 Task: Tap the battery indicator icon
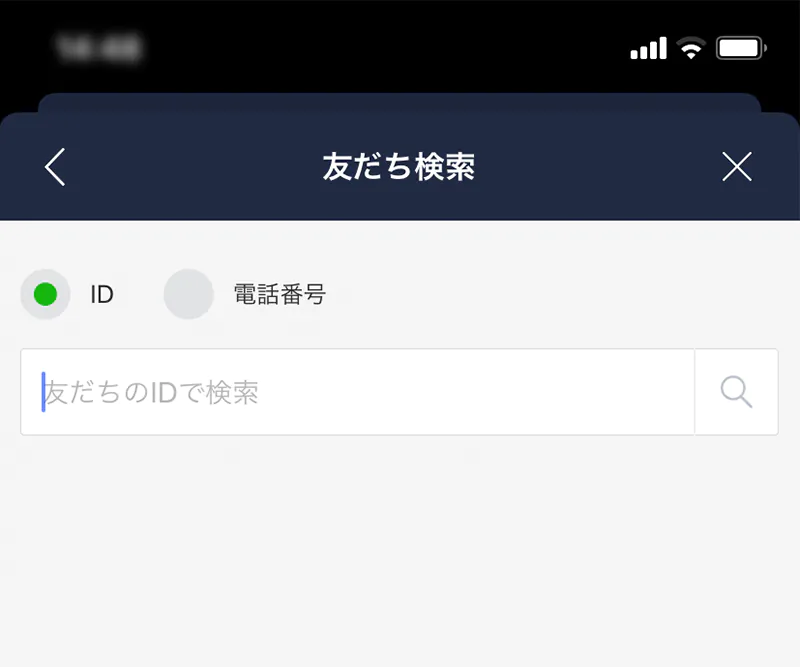[x=741, y=48]
